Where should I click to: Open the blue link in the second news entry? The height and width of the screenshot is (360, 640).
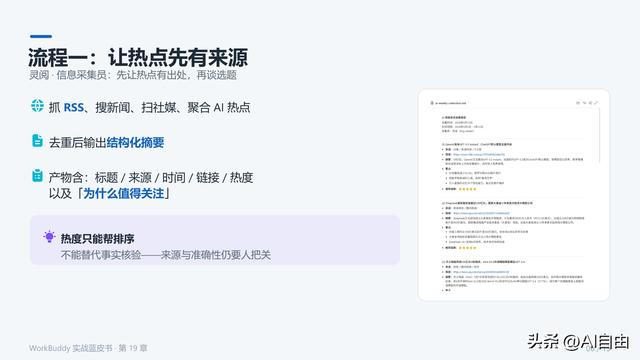point(481,213)
